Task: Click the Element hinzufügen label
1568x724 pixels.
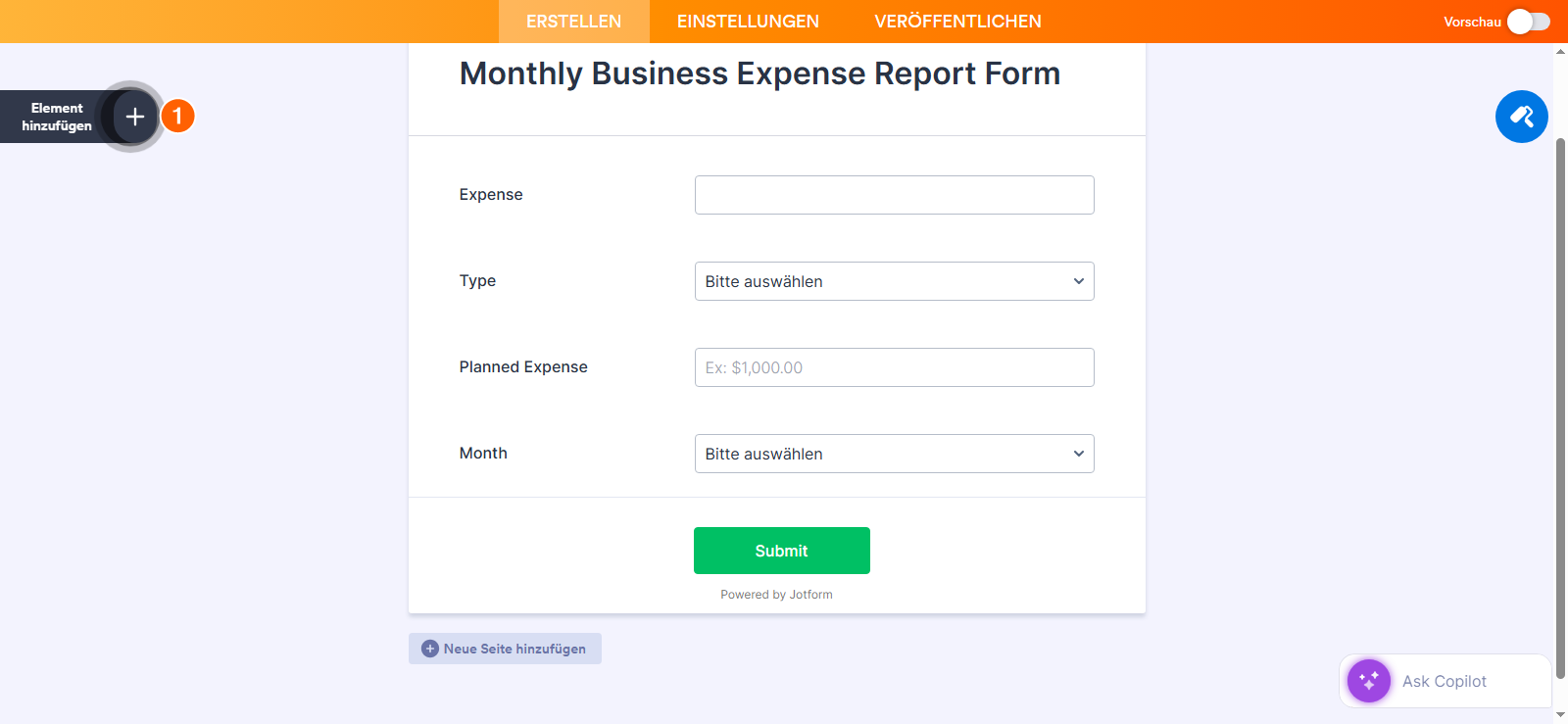Action: click(57, 117)
